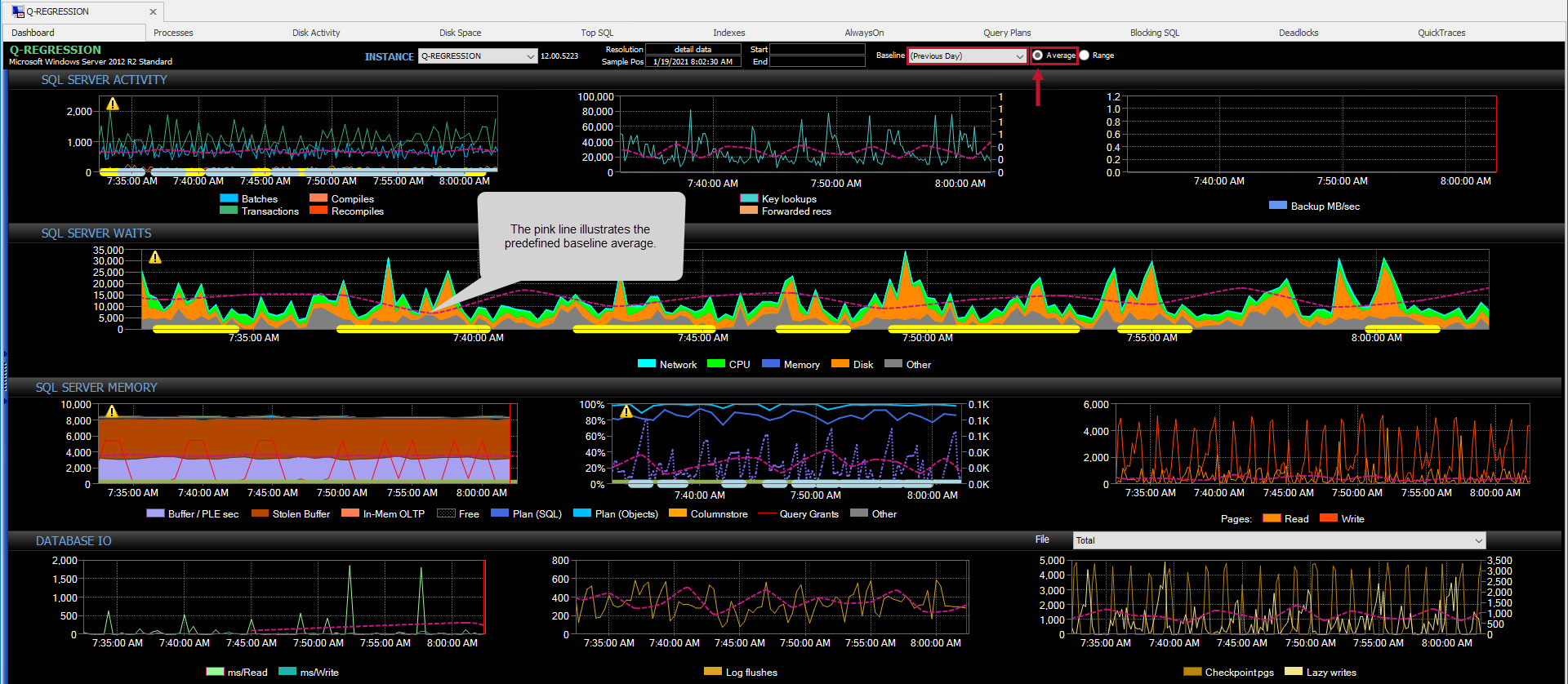Click the Q-REGRESSION window tab icon

pos(18,11)
